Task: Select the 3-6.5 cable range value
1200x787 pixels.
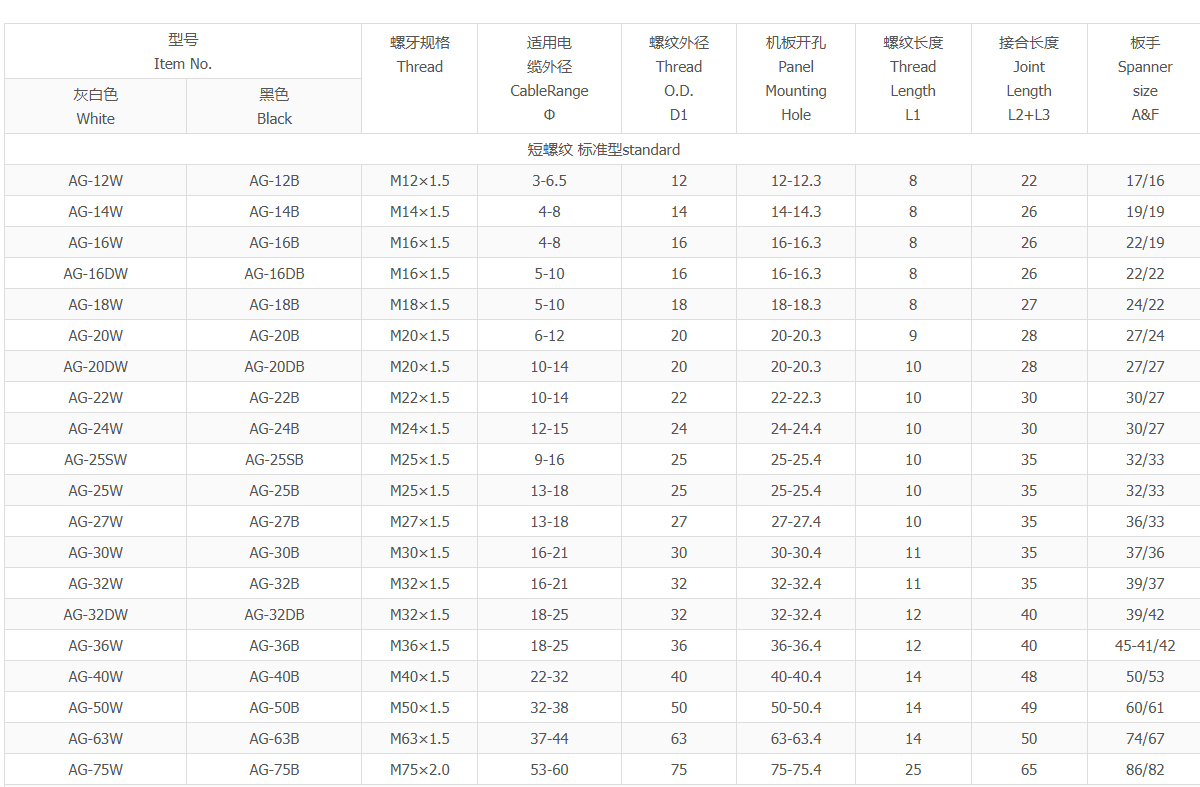Action: pyautogui.click(x=549, y=181)
